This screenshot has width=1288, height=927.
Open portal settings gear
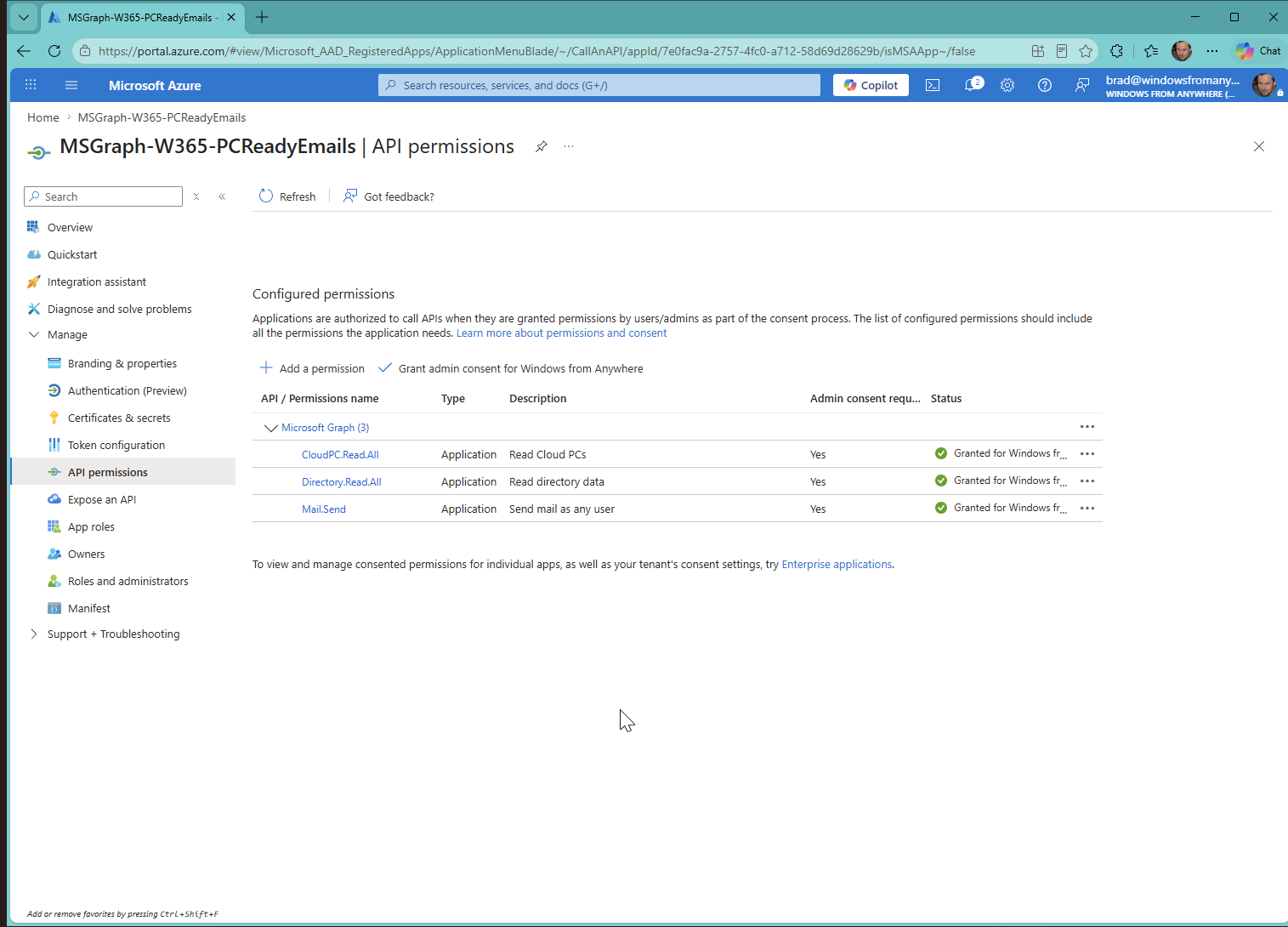pos(1007,85)
